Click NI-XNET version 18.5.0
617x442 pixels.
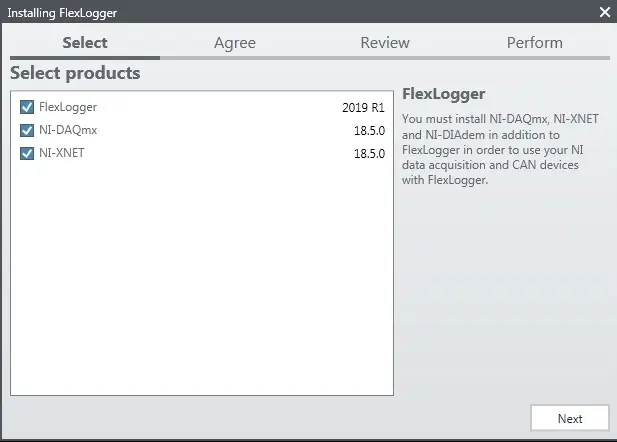[x=369, y=154]
